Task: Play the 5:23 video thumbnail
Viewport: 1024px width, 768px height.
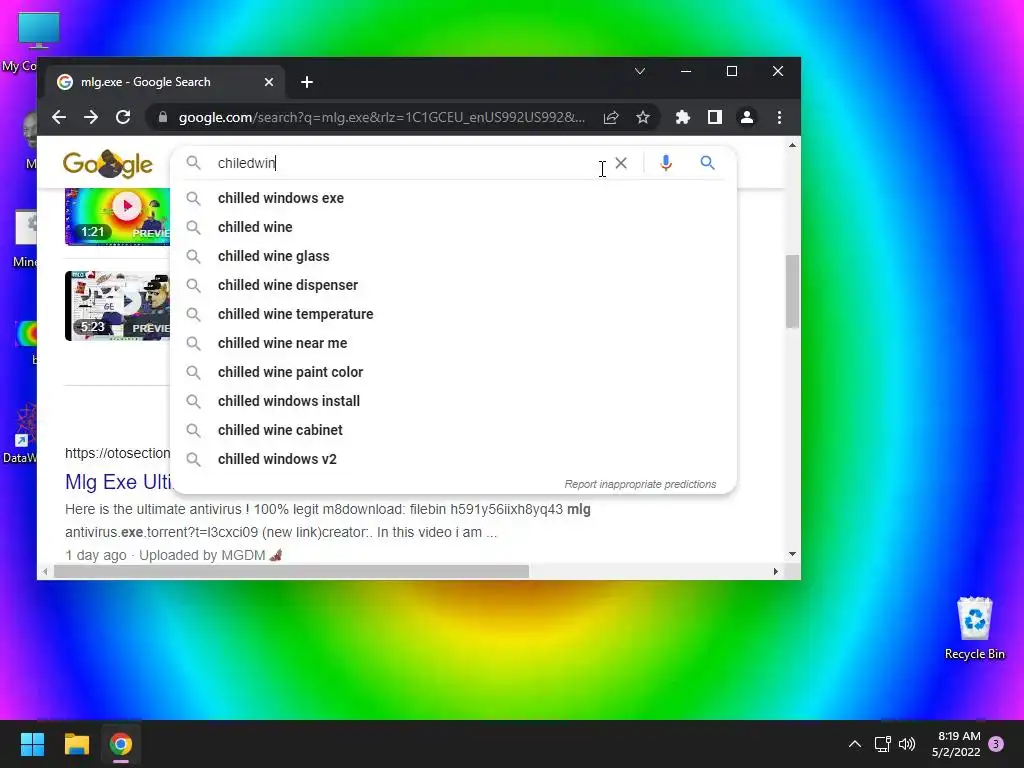Action: (118, 306)
